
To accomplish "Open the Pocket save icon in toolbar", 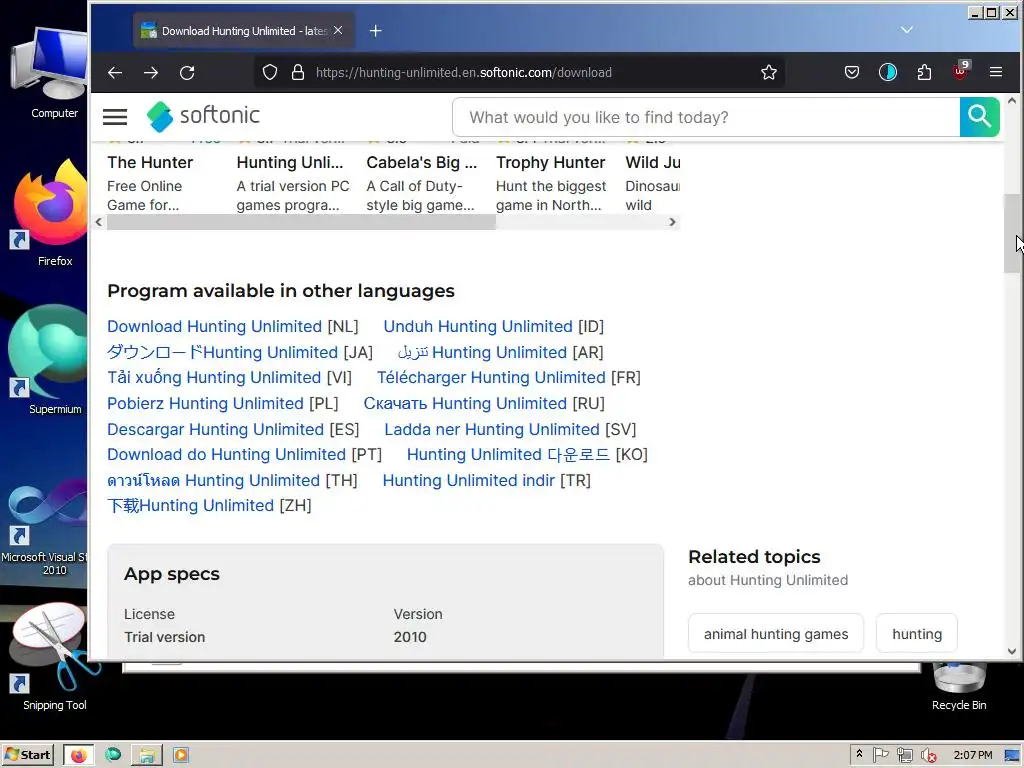I will coord(852,72).
